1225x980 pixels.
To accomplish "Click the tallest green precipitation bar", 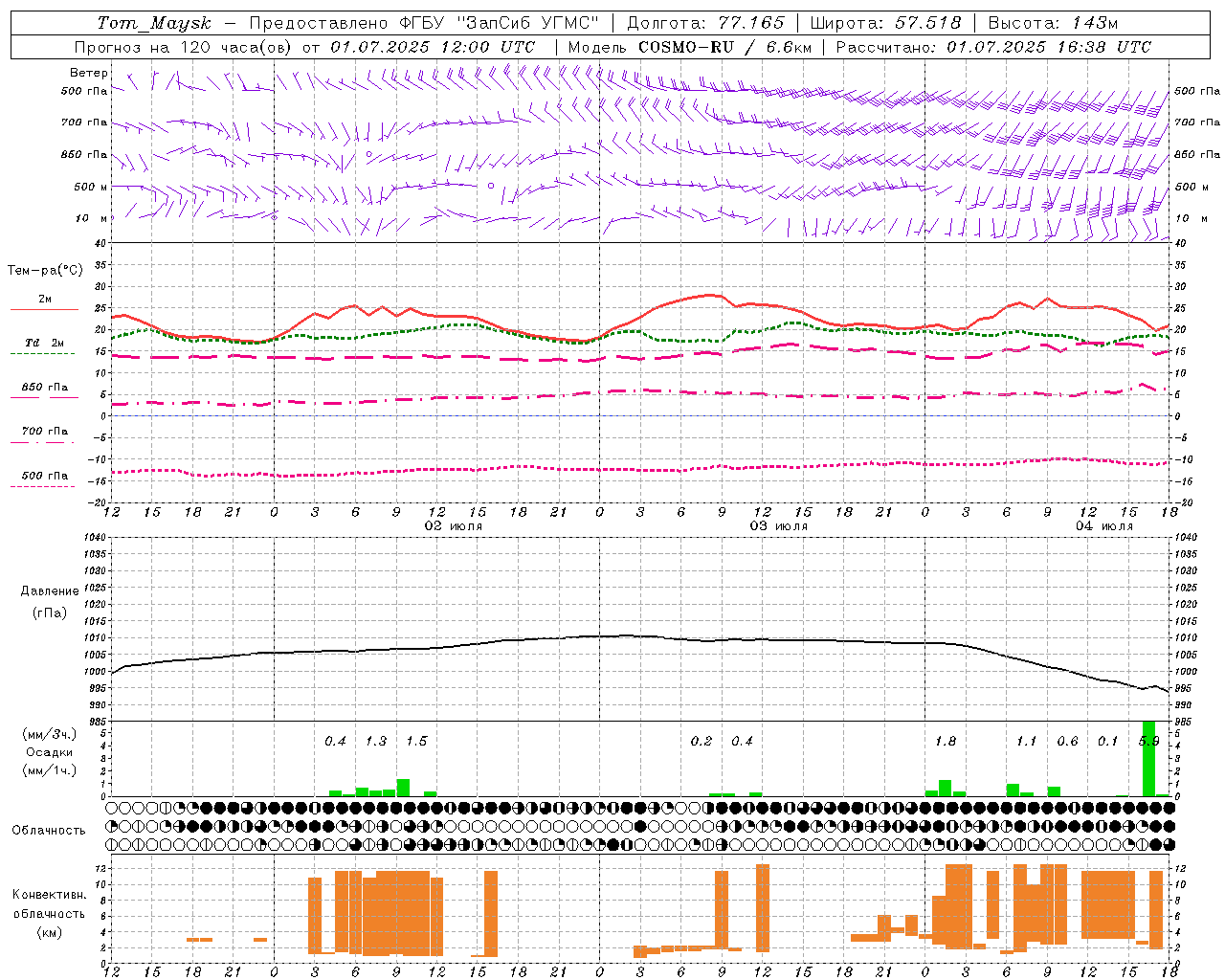I will 1149,758.
